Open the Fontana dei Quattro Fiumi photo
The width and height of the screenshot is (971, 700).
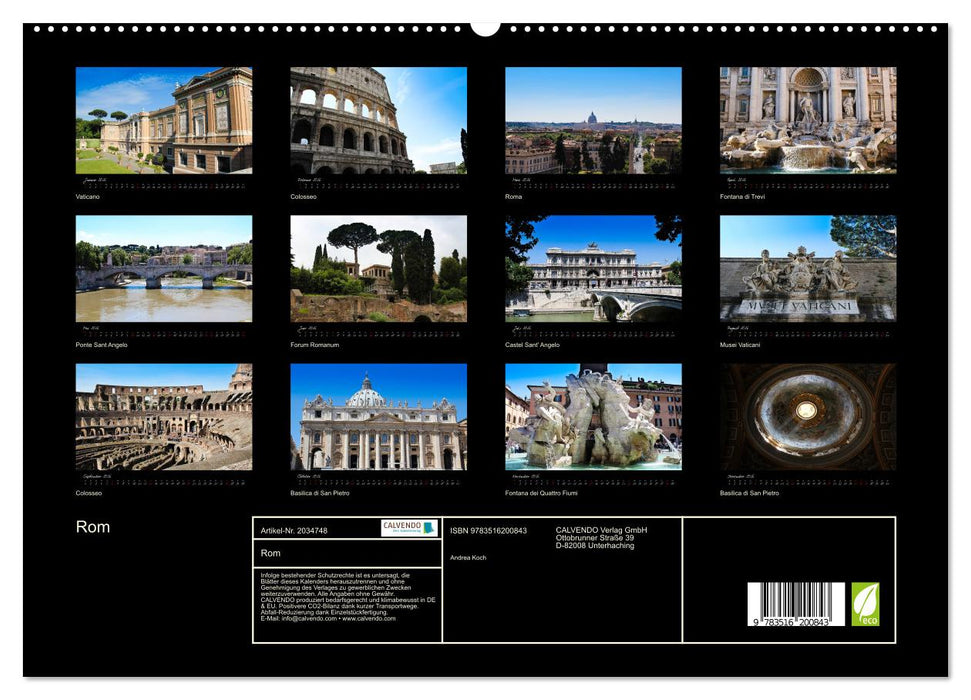pos(593,417)
